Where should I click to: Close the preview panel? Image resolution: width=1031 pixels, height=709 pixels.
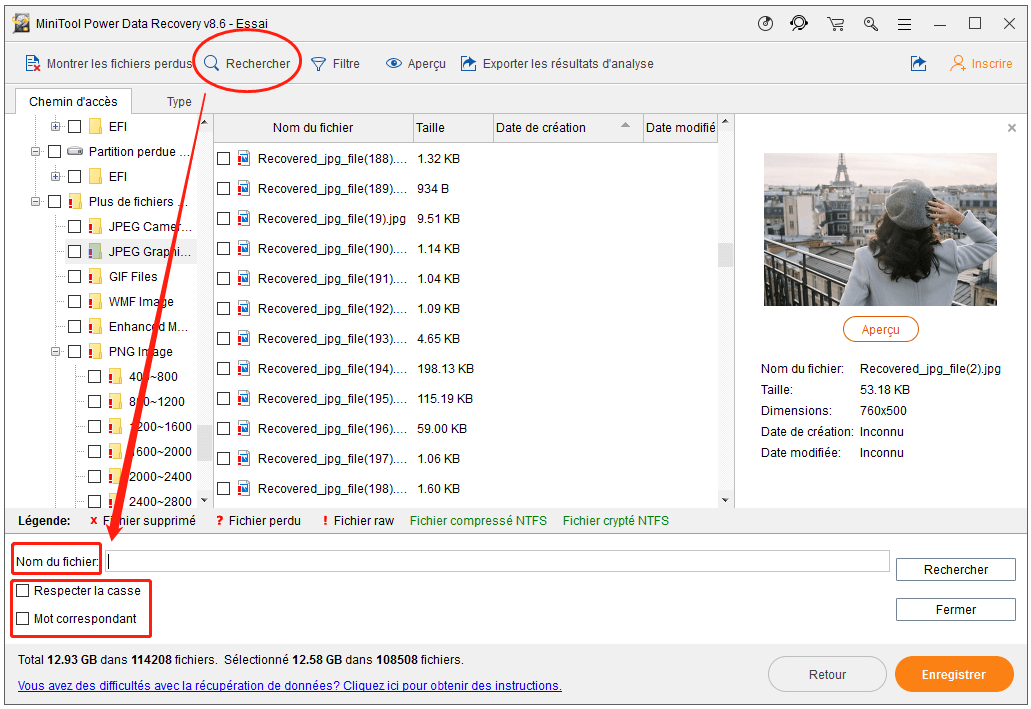click(1012, 128)
